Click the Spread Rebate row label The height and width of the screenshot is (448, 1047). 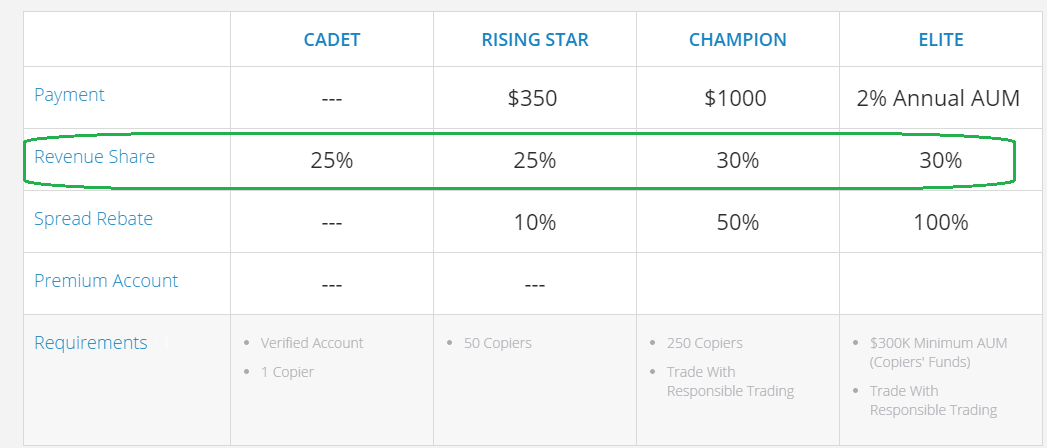(93, 218)
